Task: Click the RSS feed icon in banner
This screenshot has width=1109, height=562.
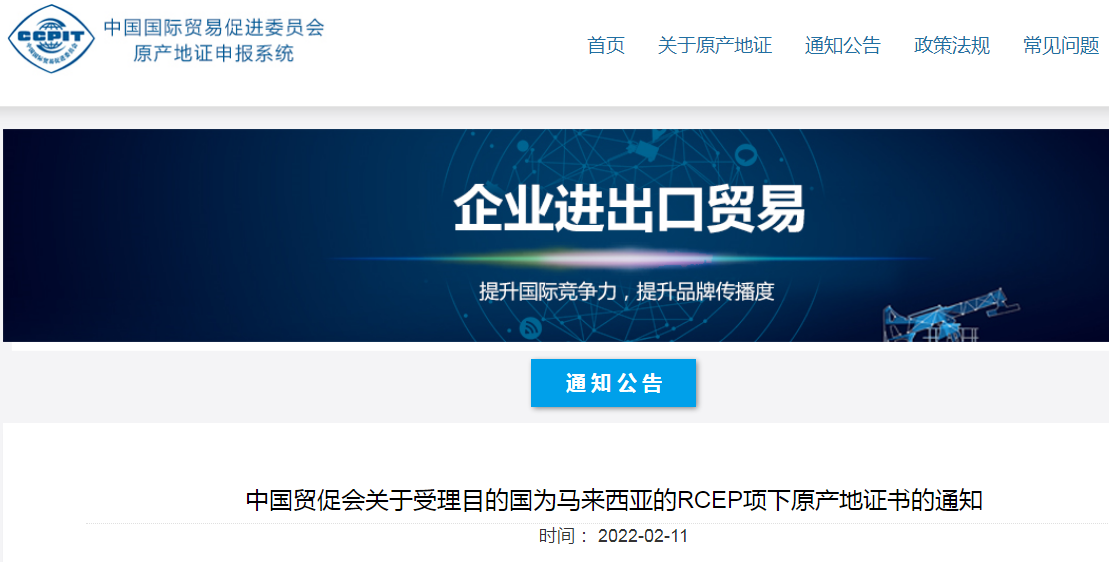Action: click(x=530, y=328)
